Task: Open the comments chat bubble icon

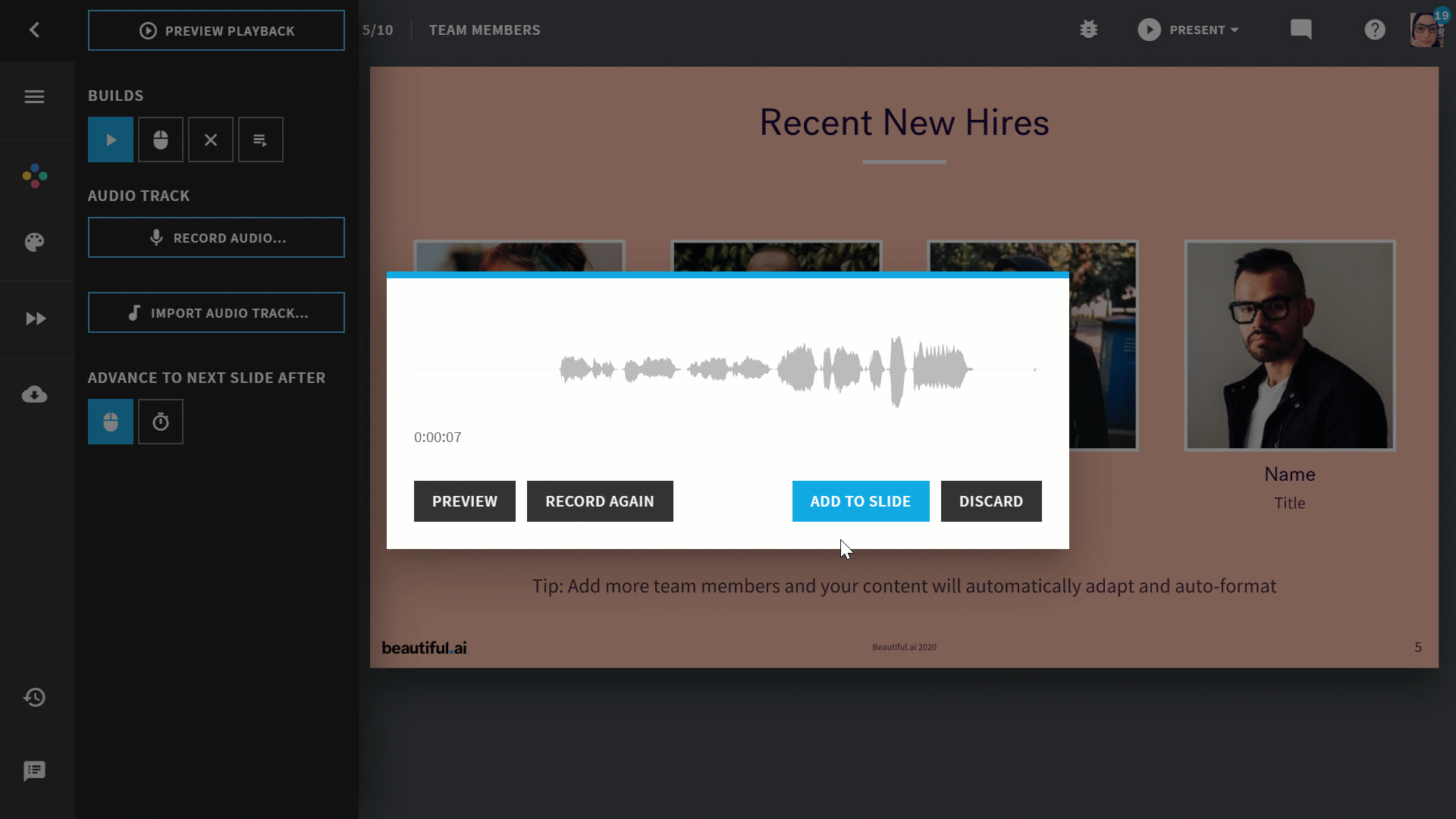Action: (x=1301, y=30)
